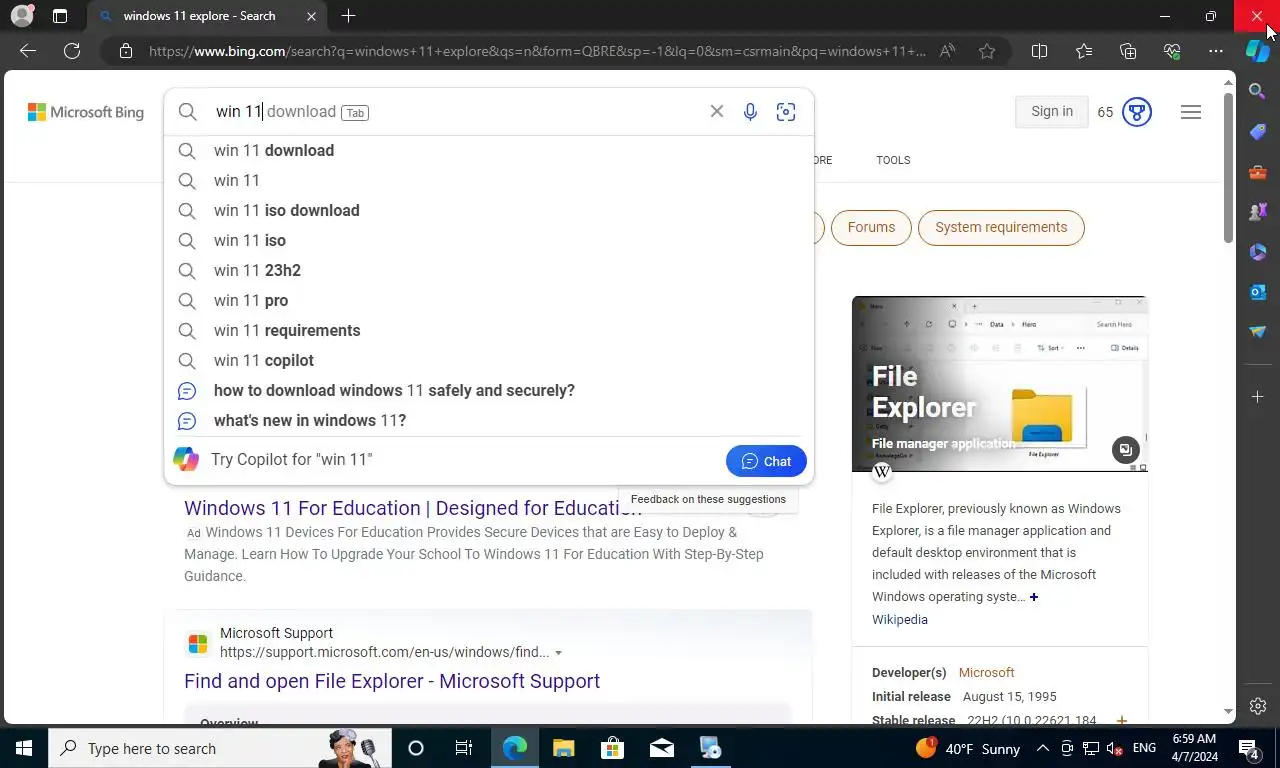Toggle split screen view
The image size is (1280, 768).
coord(1039,51)
